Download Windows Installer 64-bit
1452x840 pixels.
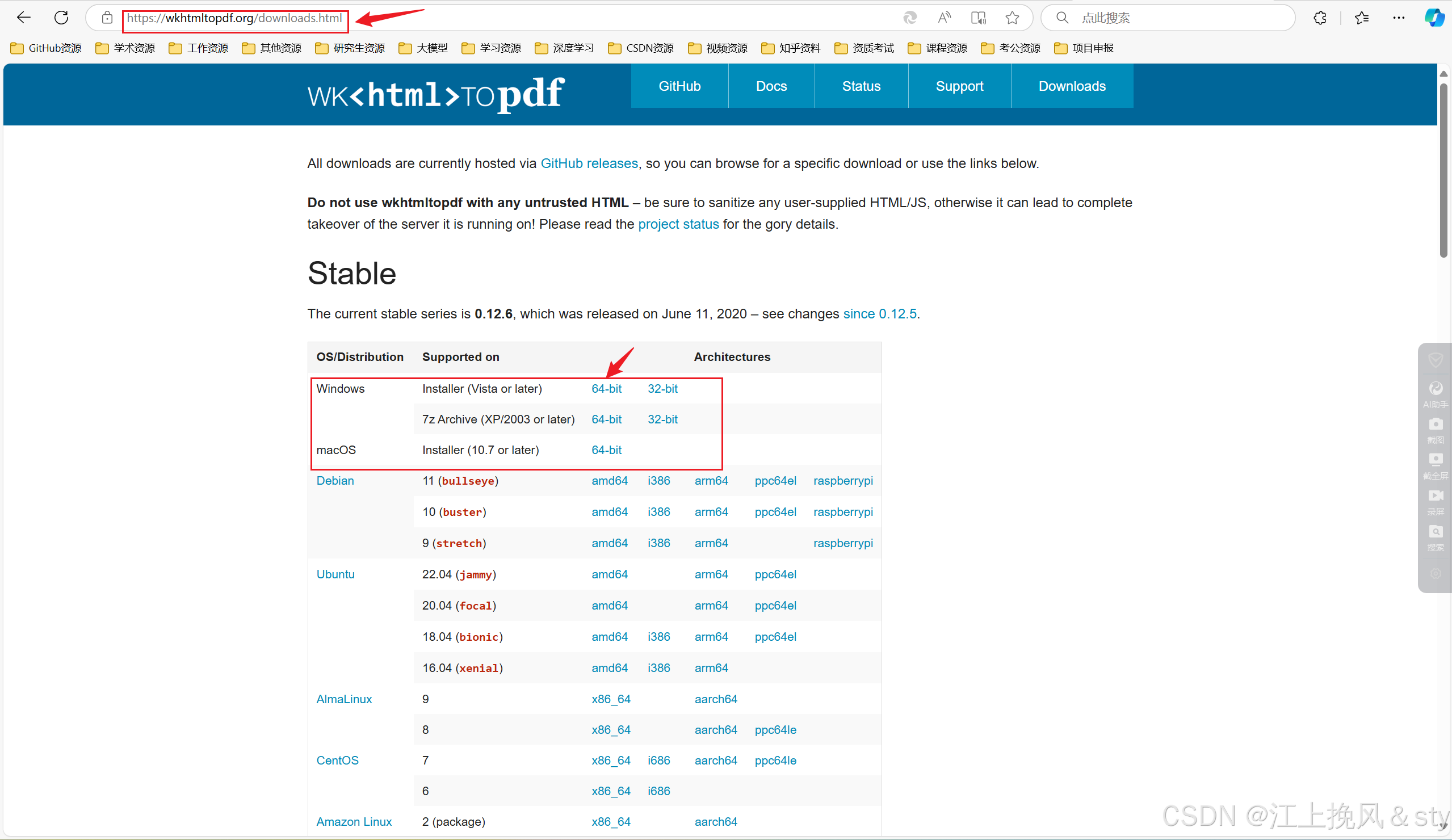[x=606, y=389]
